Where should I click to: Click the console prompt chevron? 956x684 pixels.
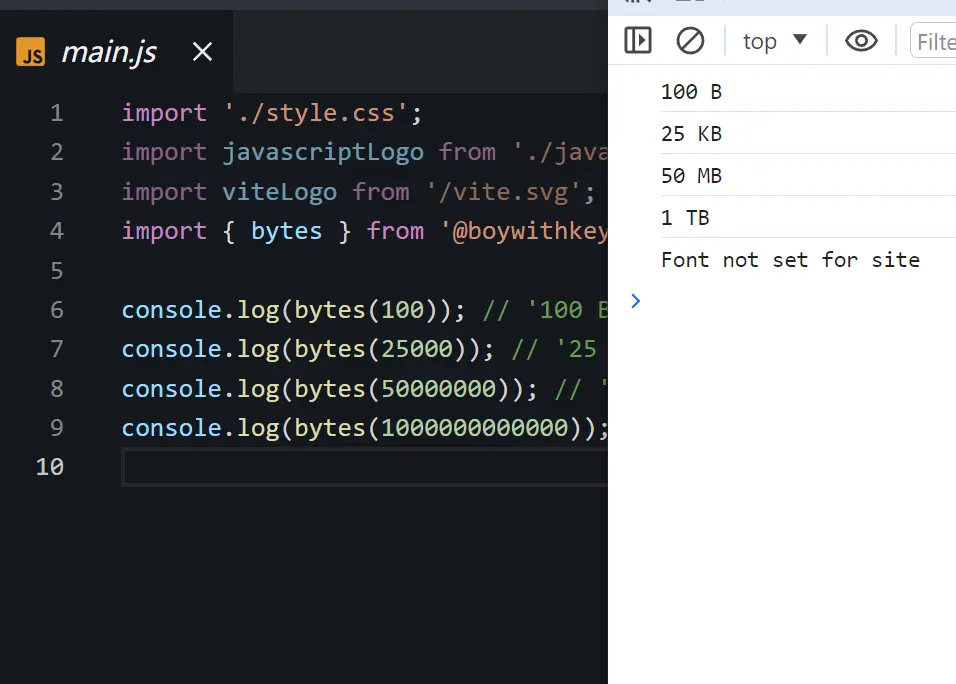click(x=635, y=301)
